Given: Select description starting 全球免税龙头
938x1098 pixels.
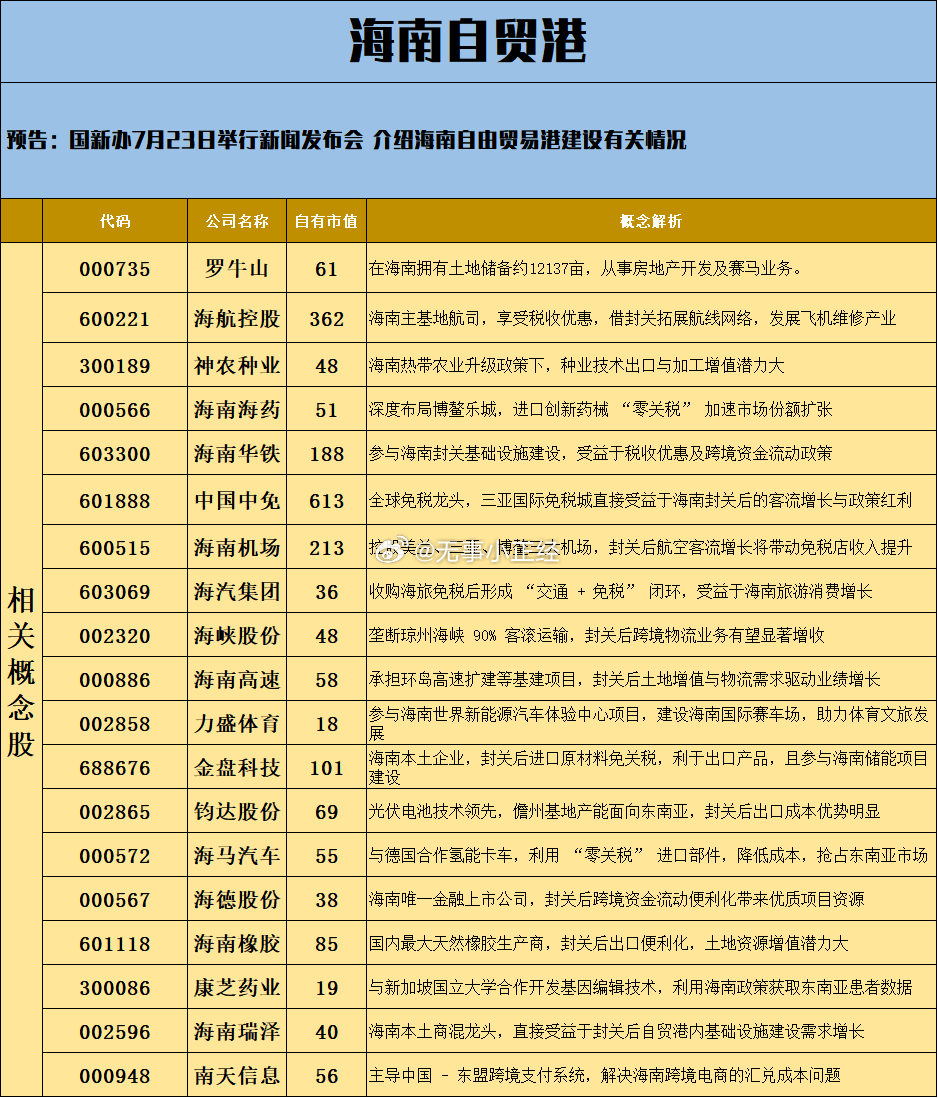Looking at the screenshot, I should click(x=640, y=501).
